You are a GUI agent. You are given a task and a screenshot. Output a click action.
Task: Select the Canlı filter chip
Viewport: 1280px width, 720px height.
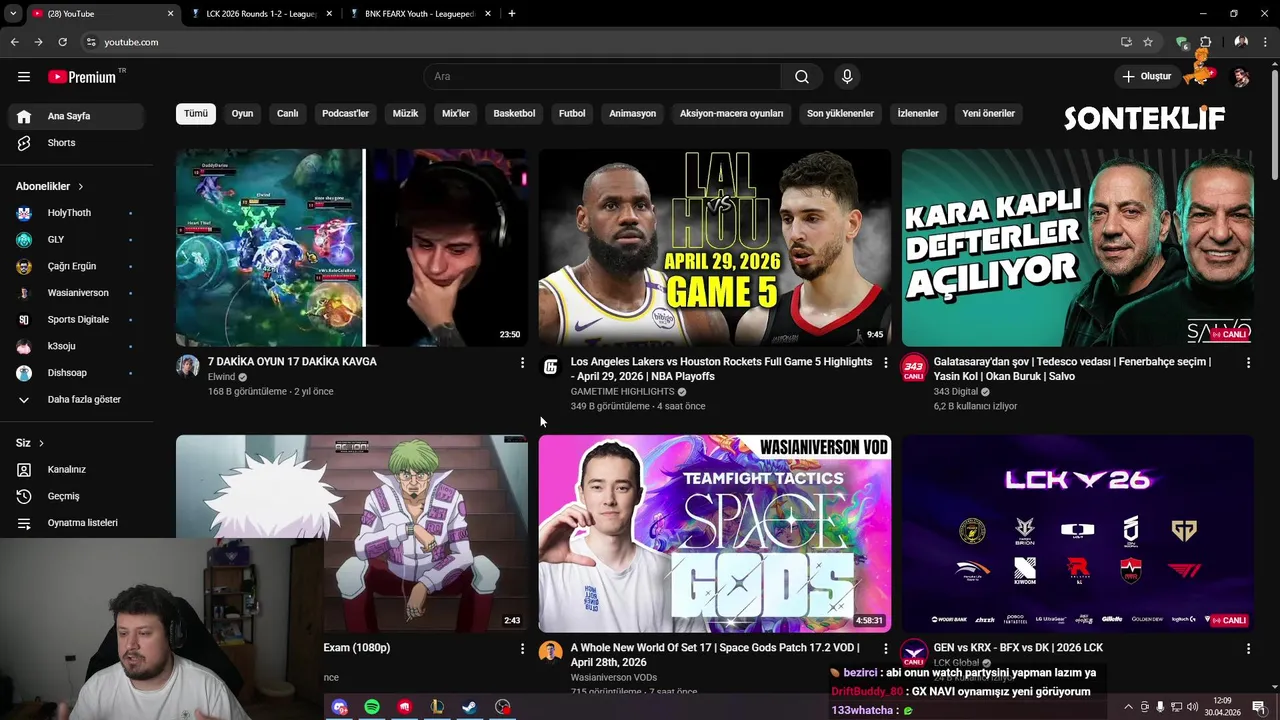click(288, 113)
